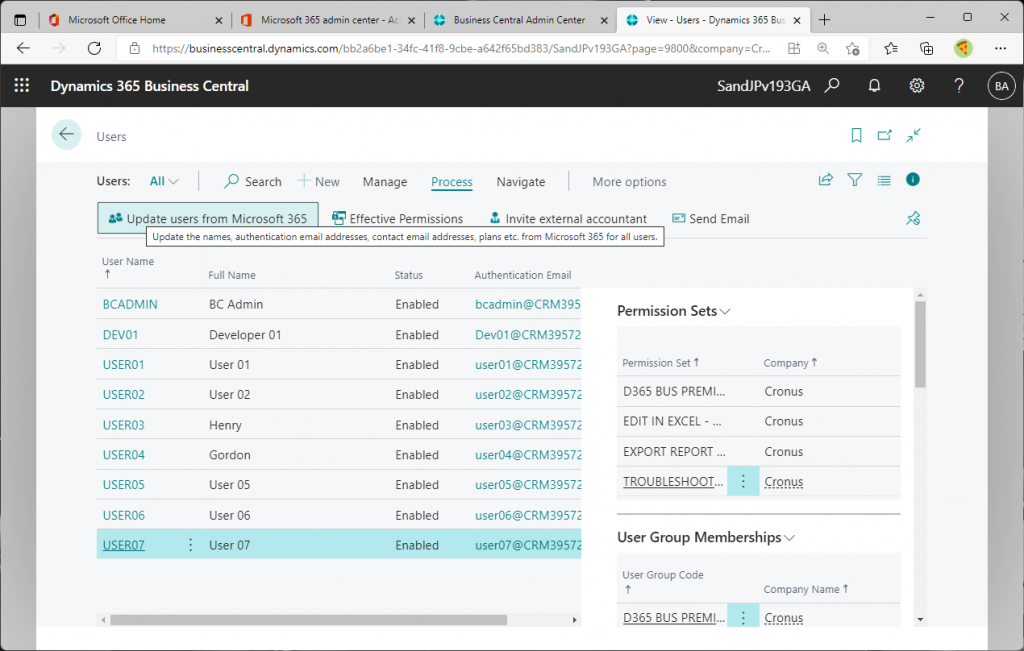Image resolution: width=1024 pixels, height=651 pixels.
Task: Click the Search action in the Users toolbar
Action: click(x=253, y=182)
